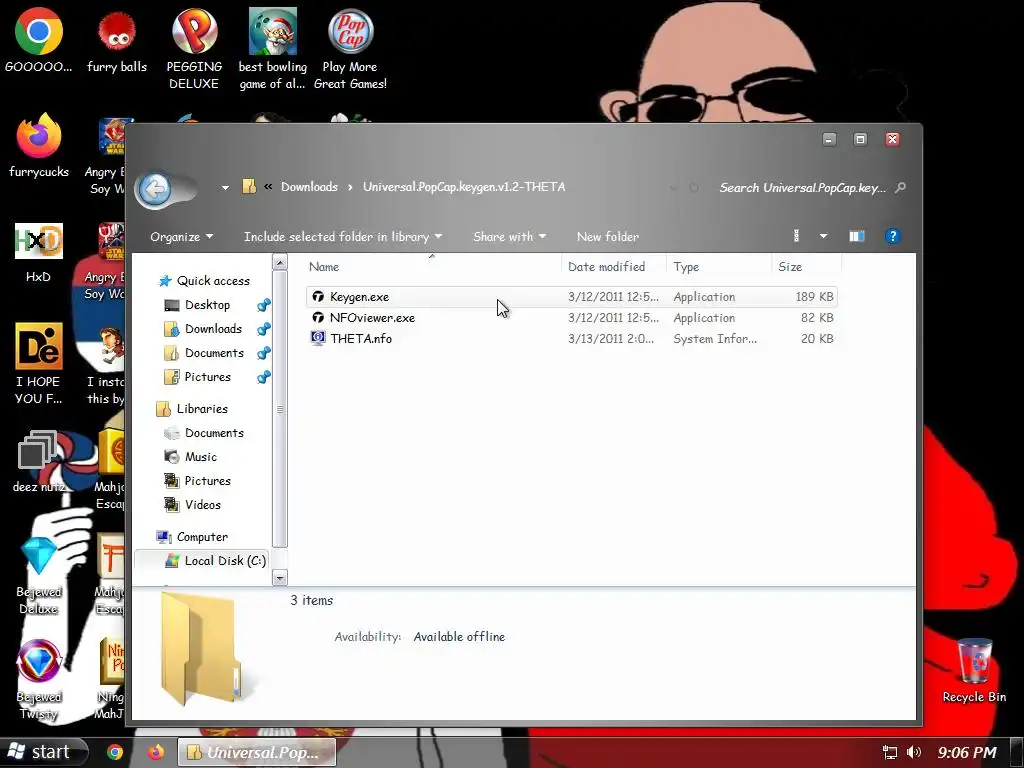
Task: Click the volume icon in system tray
Action: [x=914, y=752]
